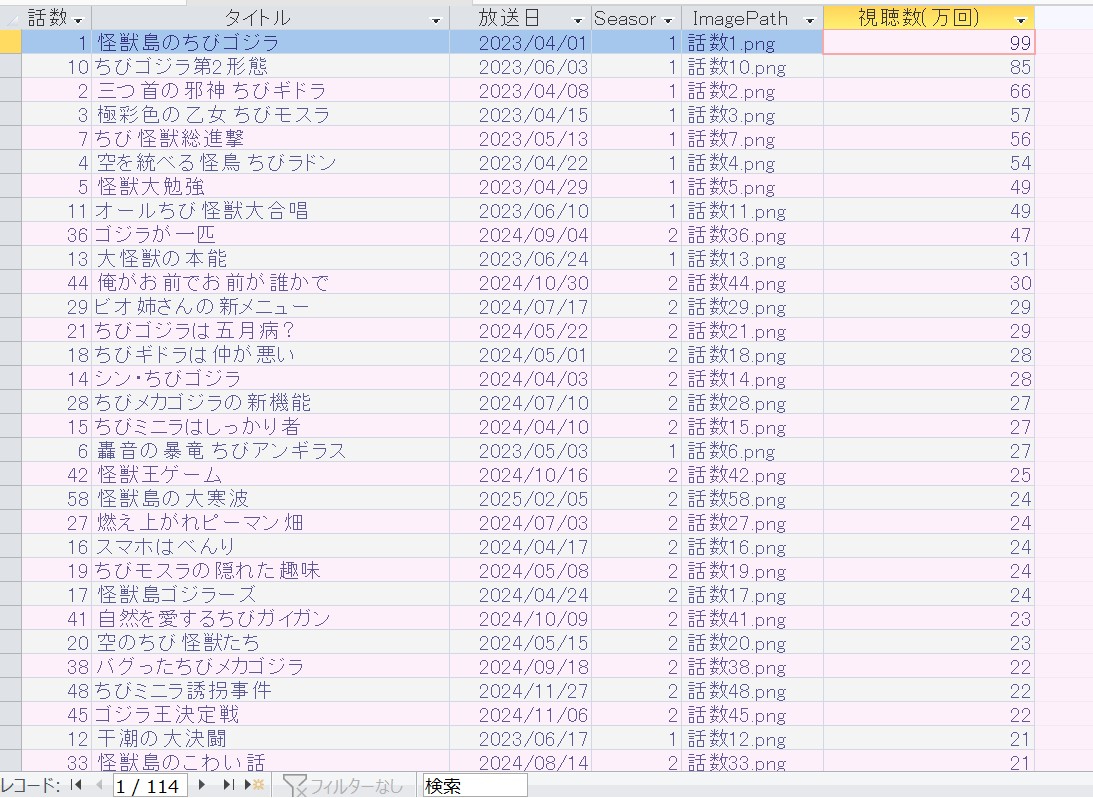Screen dimensions: 1093x798
Task: Click title スマホはべんり
Action: coord(270,547)
